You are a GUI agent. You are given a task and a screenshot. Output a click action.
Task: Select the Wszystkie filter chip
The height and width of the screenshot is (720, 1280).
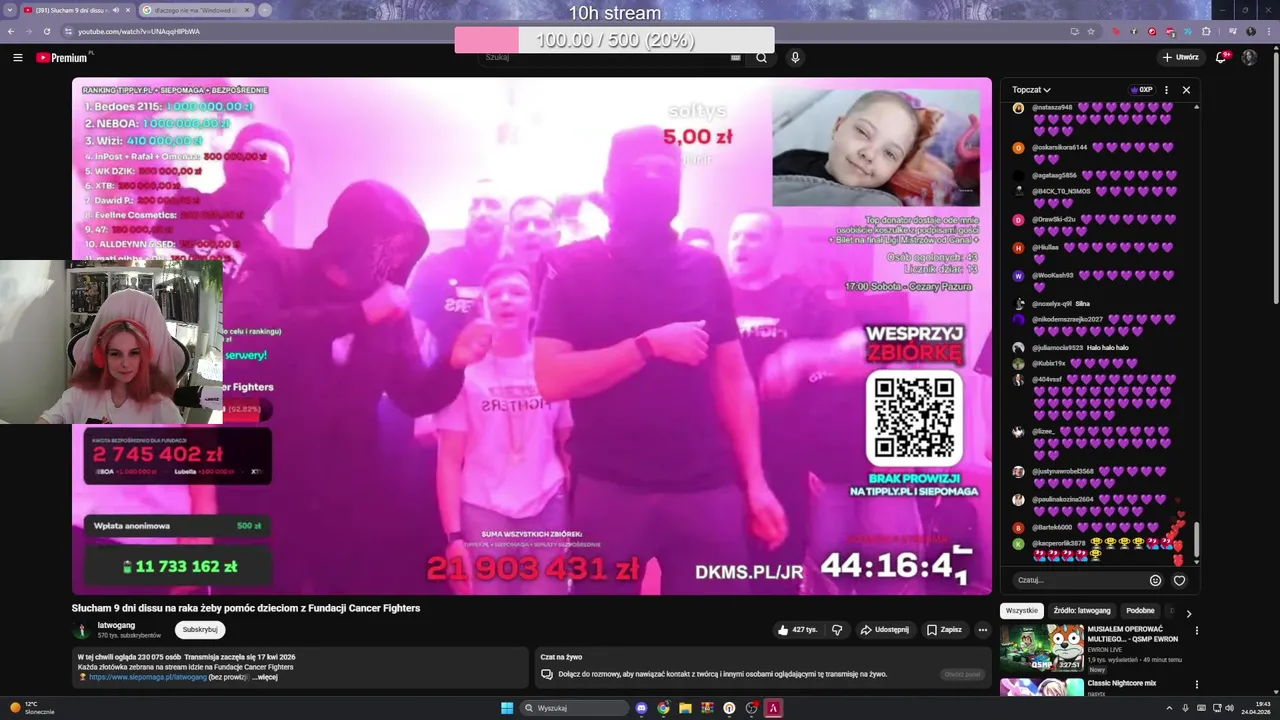coord(1022,610)
